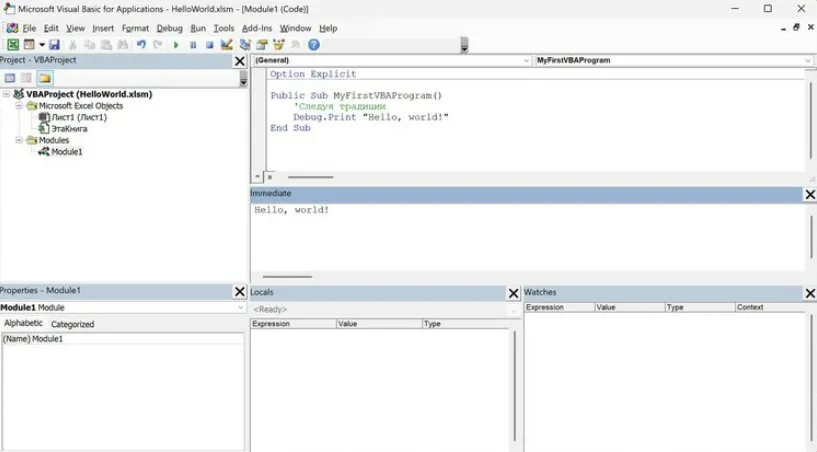Open the Debug menu
This screenshot has width=817, height=452.
(x=169, y=28)
